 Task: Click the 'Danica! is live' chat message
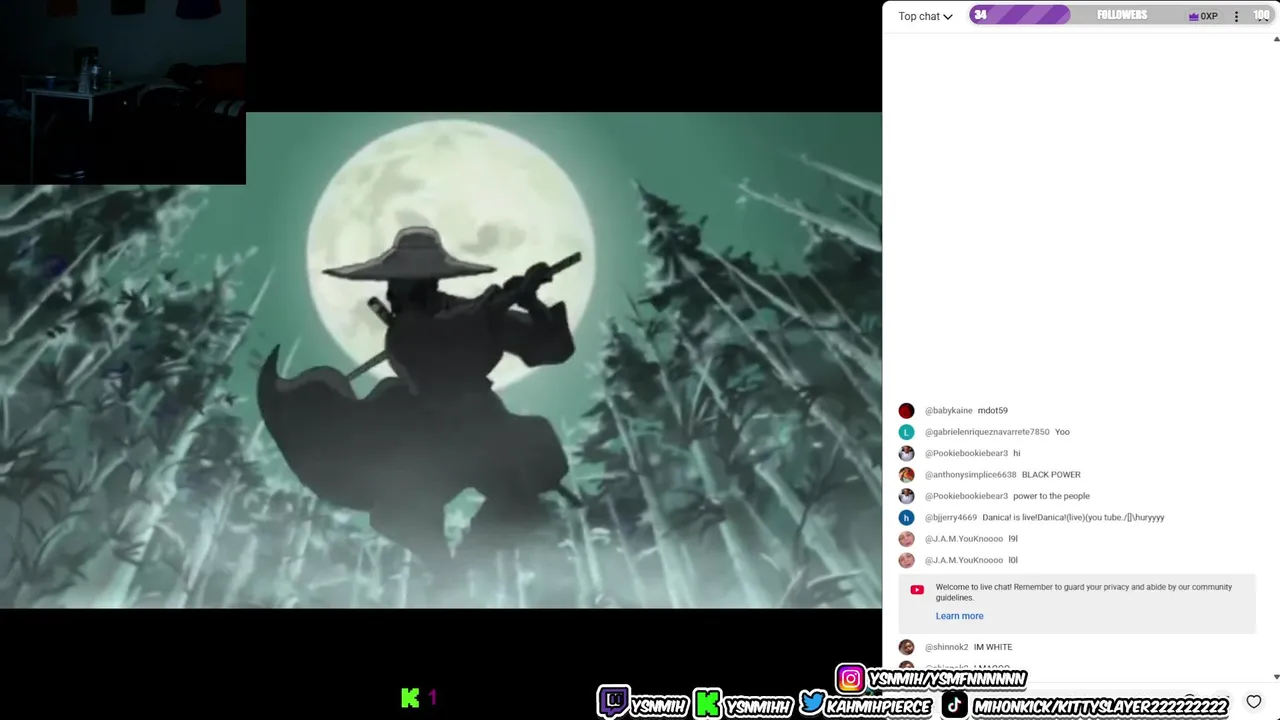1073,518
